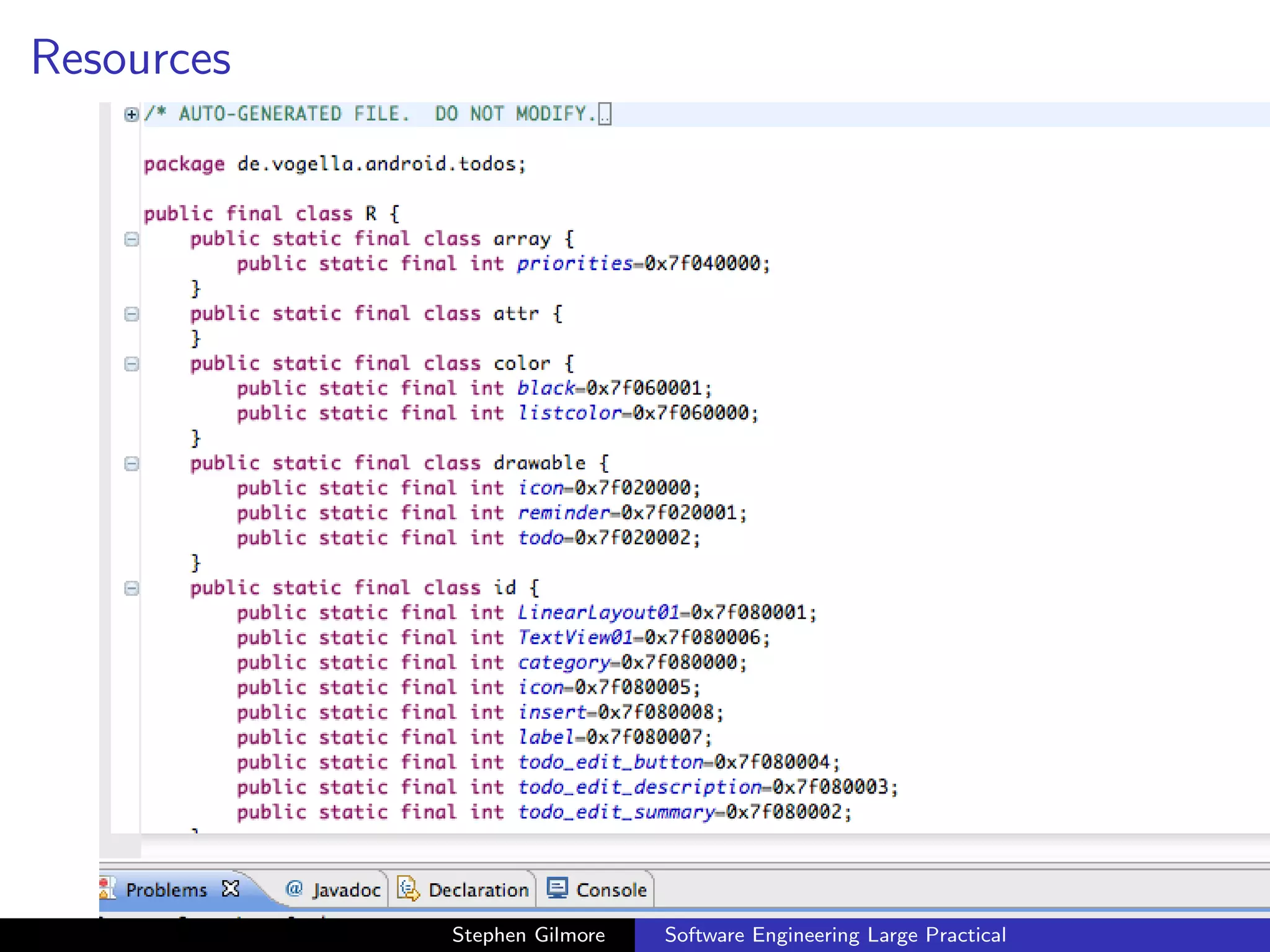Click the Declaration tab icon
1270x952 pixels.
408,888
